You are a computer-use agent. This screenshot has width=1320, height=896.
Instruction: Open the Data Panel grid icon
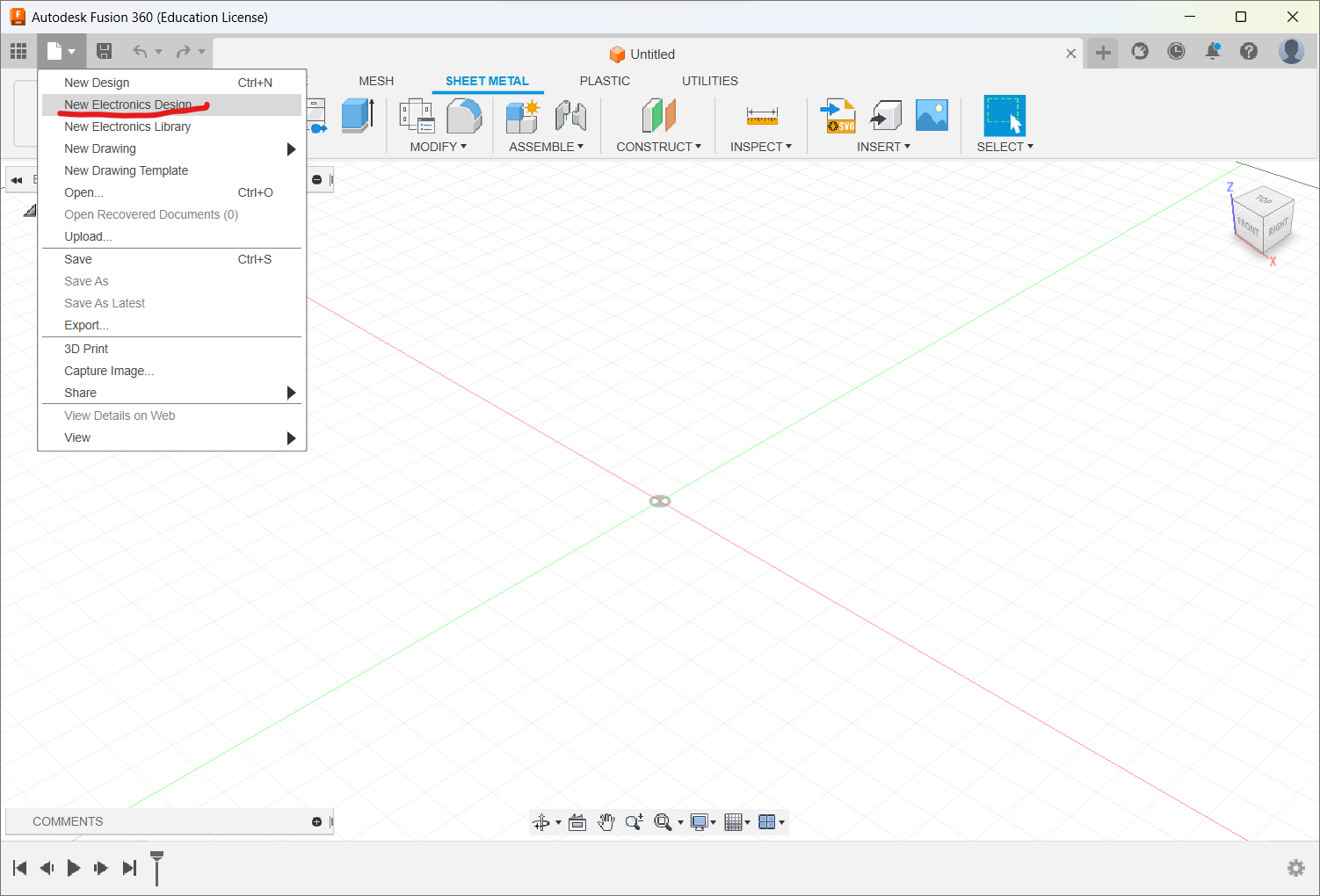pos(18,52)
